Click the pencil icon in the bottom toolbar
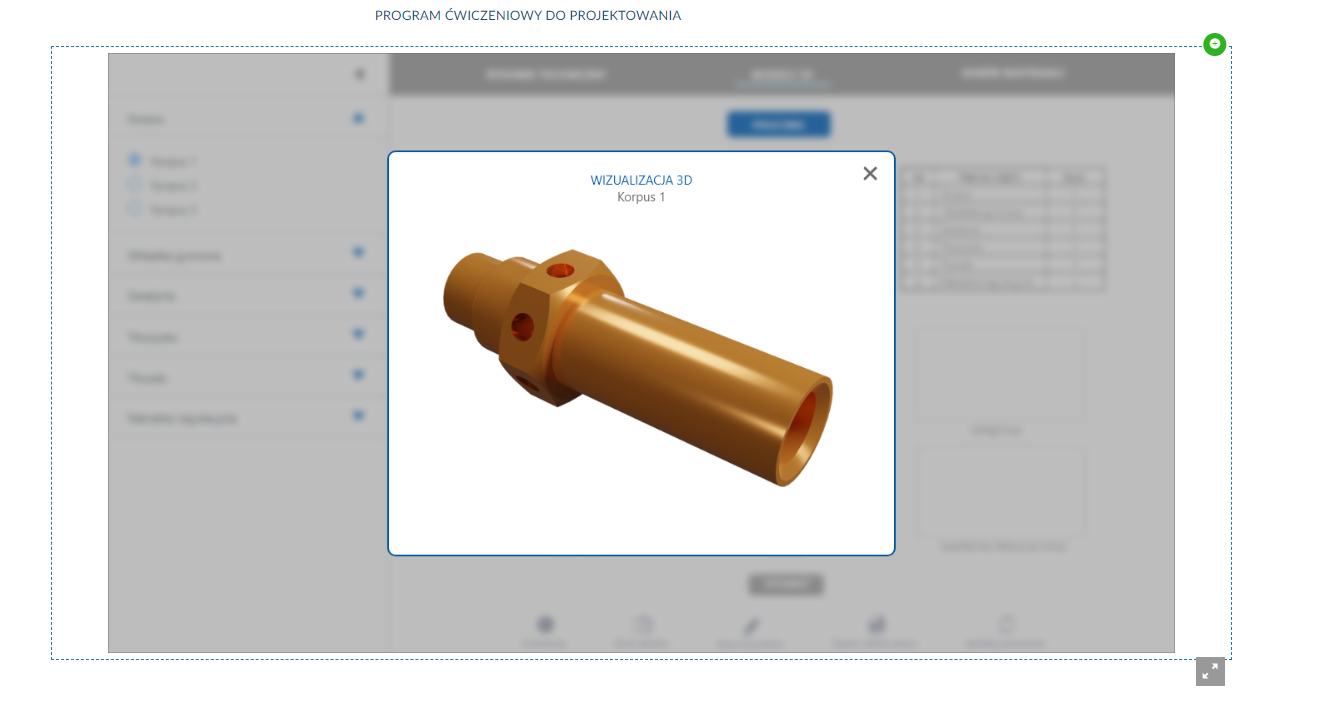Screen dimensions: 1327x706 pos(751,626)
